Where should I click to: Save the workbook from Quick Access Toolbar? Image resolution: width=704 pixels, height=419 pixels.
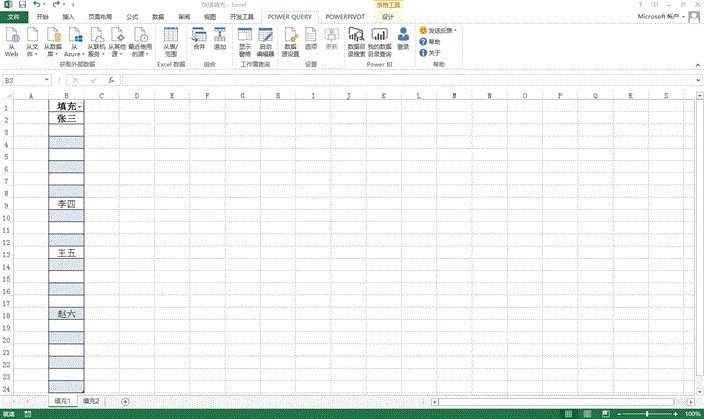[22, 5]
